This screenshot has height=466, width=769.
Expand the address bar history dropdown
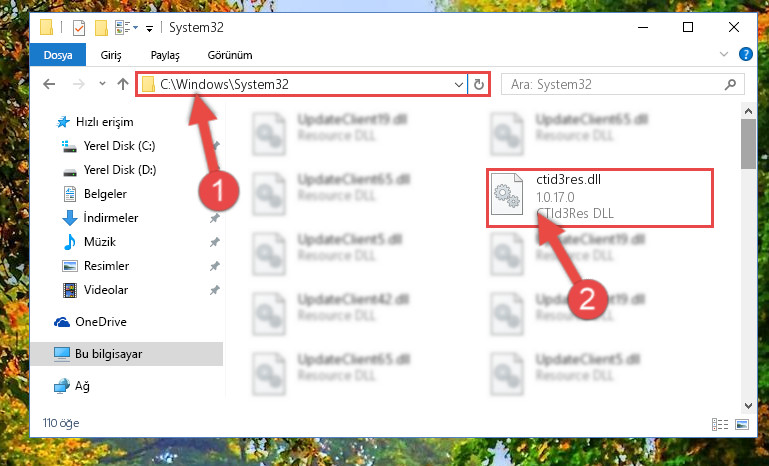tap(459, 84)
